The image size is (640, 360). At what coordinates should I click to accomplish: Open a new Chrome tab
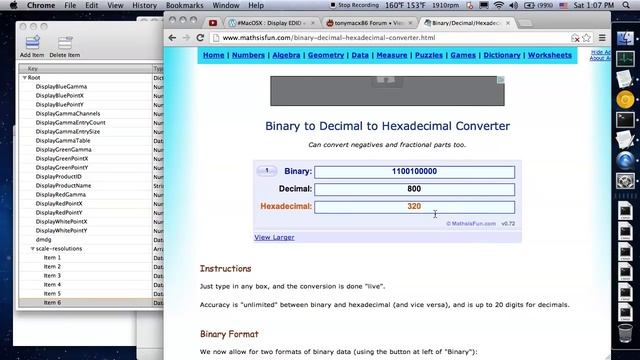coord(525,23)
